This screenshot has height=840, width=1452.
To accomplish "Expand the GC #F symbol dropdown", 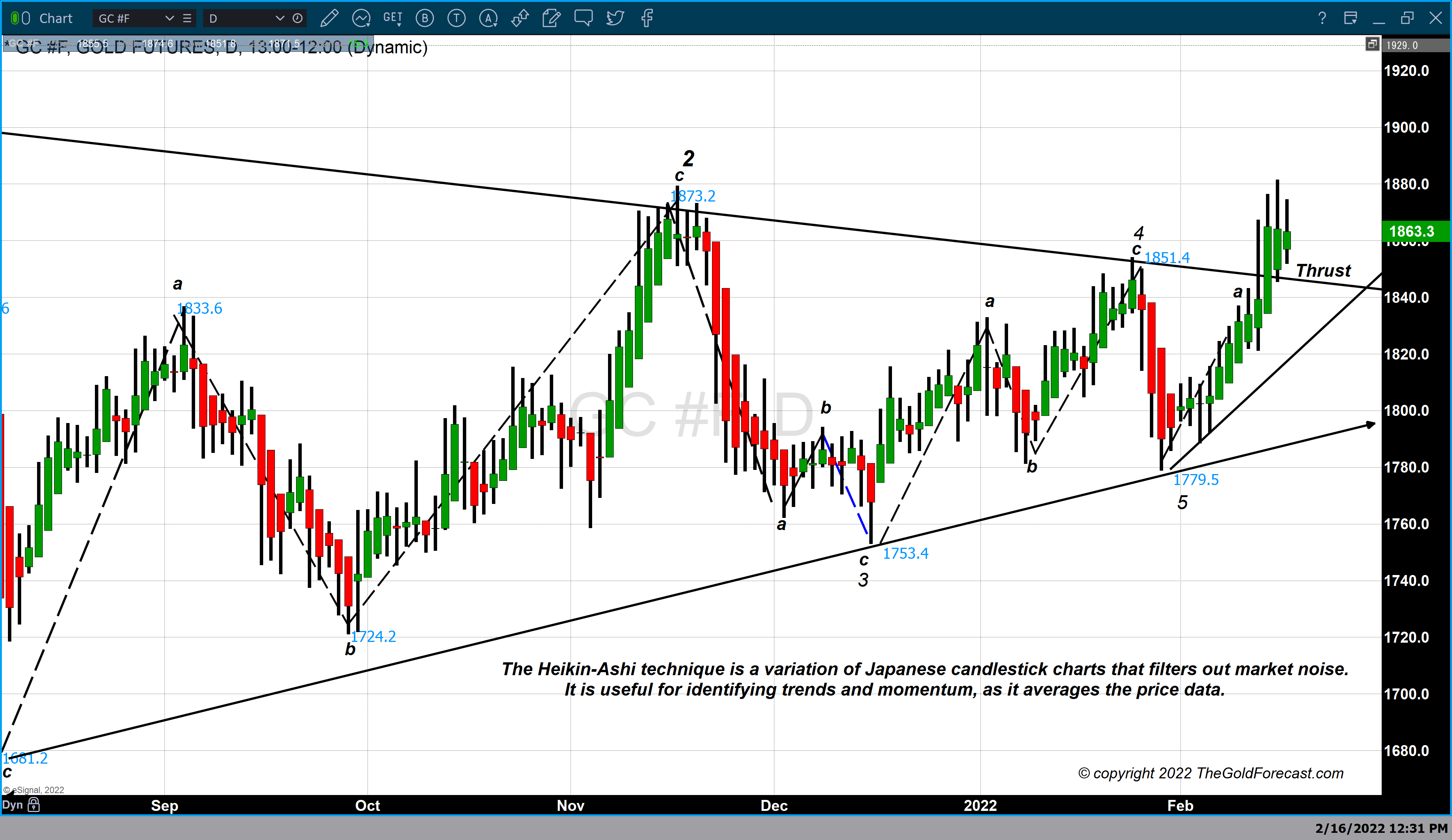I will (169, 19).
